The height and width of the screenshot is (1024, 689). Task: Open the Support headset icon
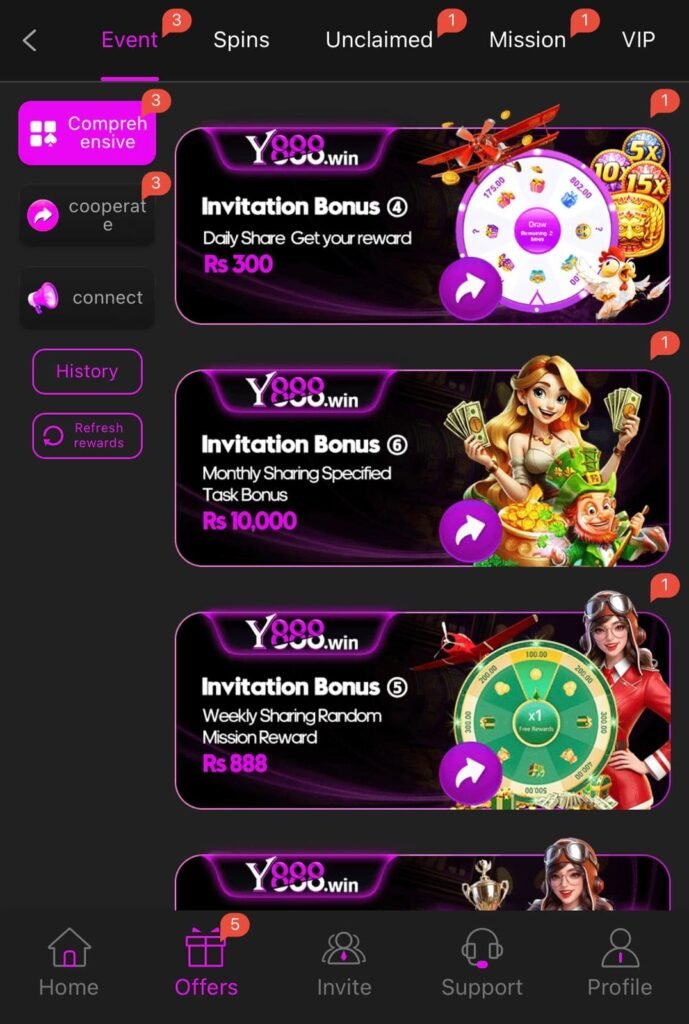(482, 948)
